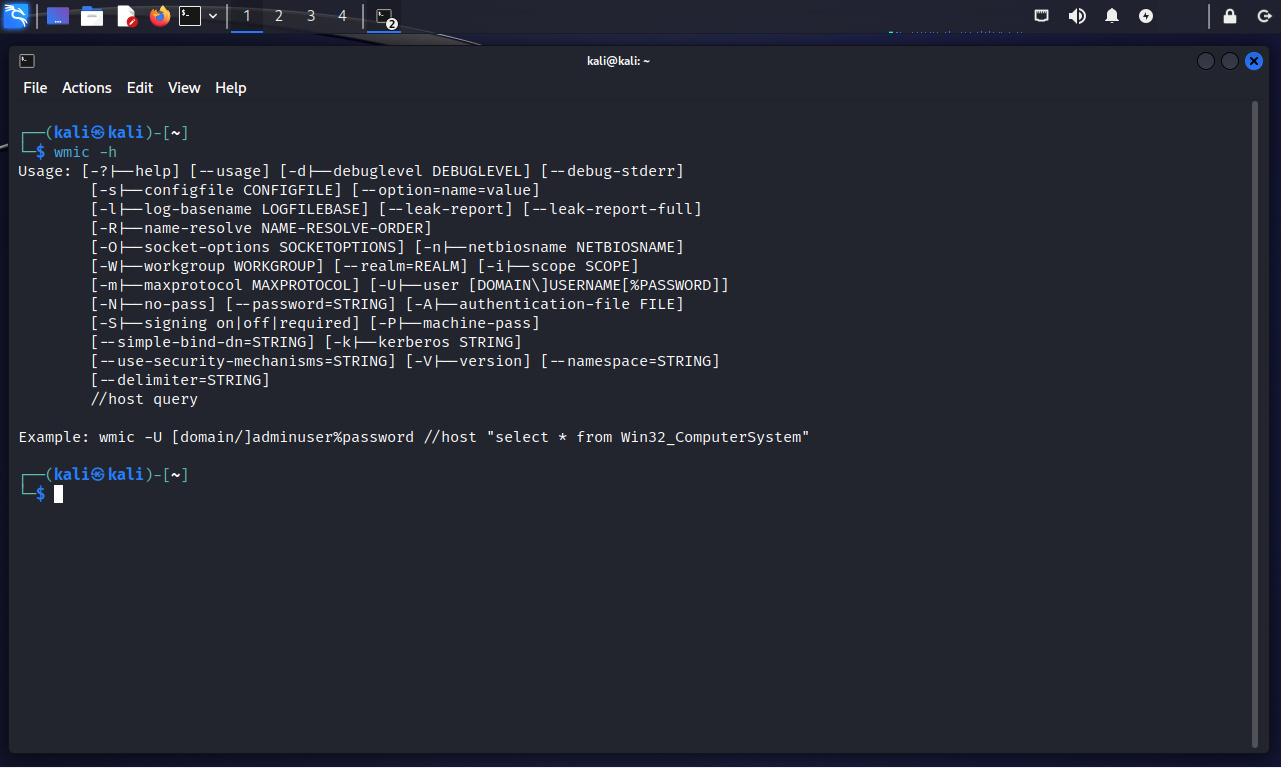The image size is (1281, 768).
Task: Open a new terminal from panel launcher
Action: click(x=190, y=16)
